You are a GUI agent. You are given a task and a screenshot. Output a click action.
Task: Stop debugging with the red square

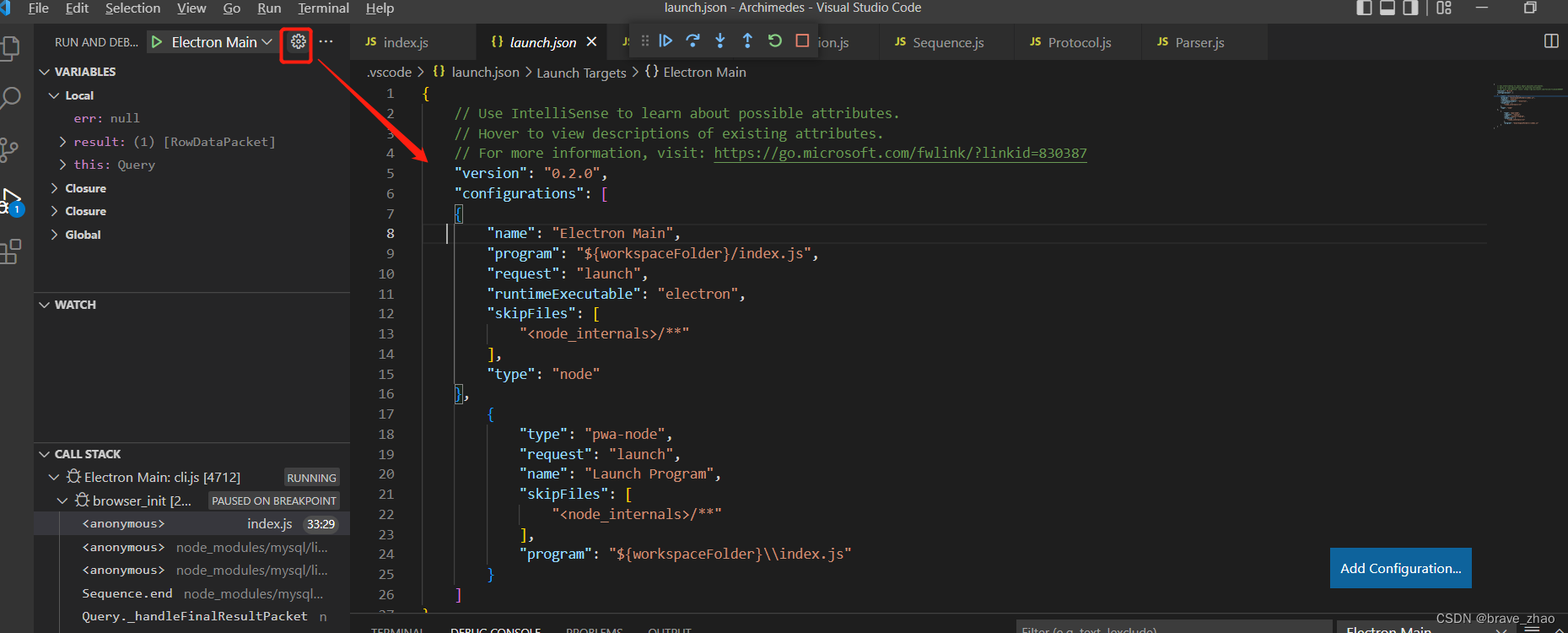802,41
